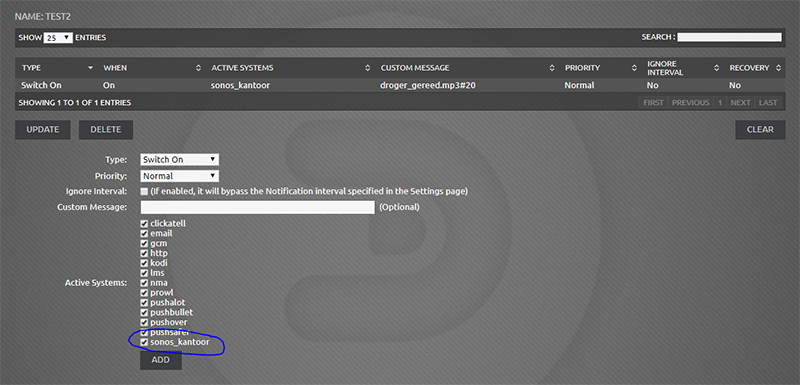Go to Next page of entries

740,102
